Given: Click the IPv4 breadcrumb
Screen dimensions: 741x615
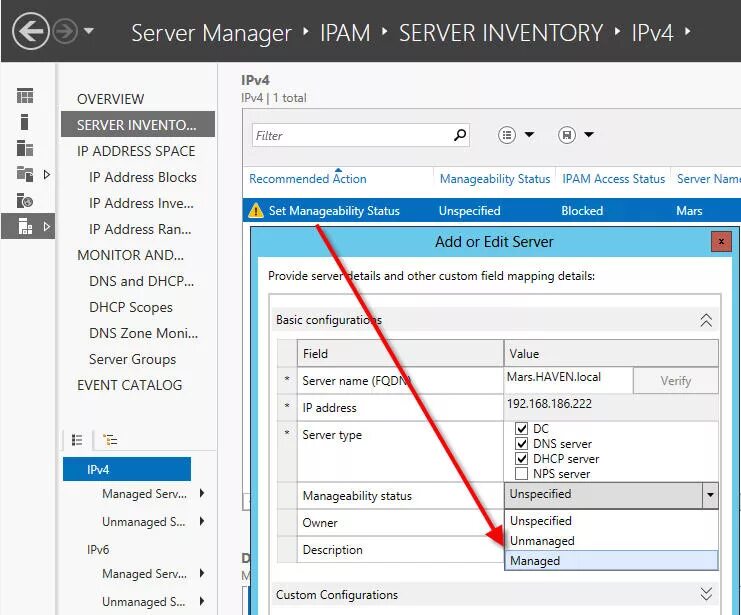Looking at the screenshot, I should click(x=652, y=33).
